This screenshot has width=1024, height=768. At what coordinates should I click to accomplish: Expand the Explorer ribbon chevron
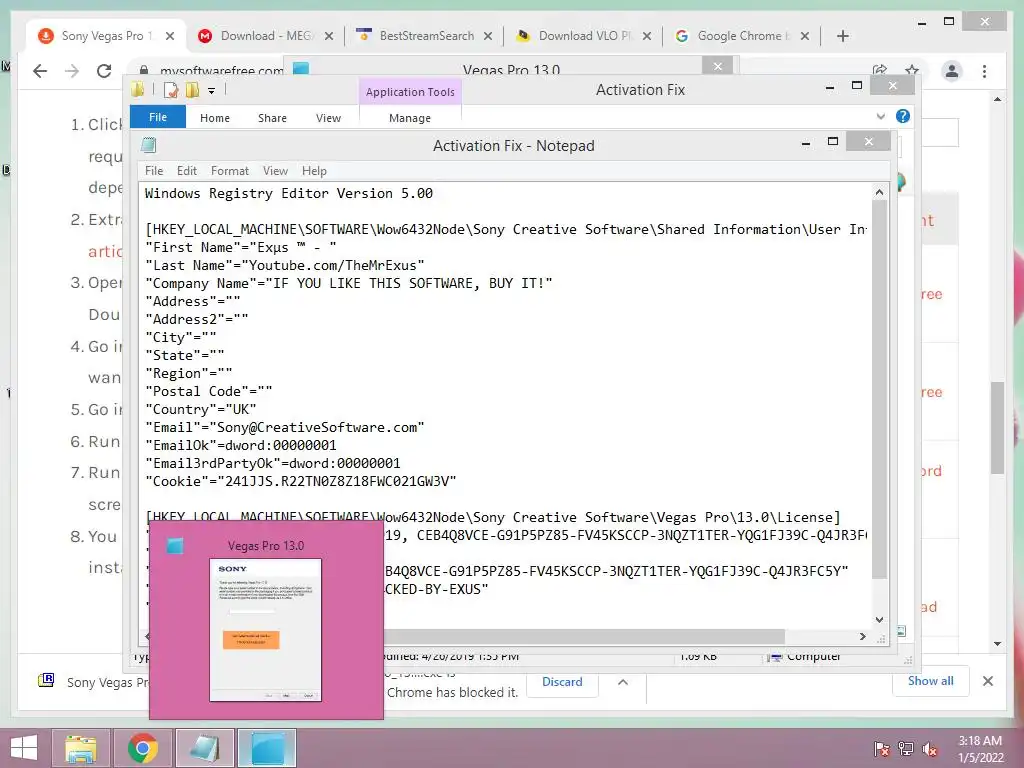pyautogui.click(x=880, y=116)
